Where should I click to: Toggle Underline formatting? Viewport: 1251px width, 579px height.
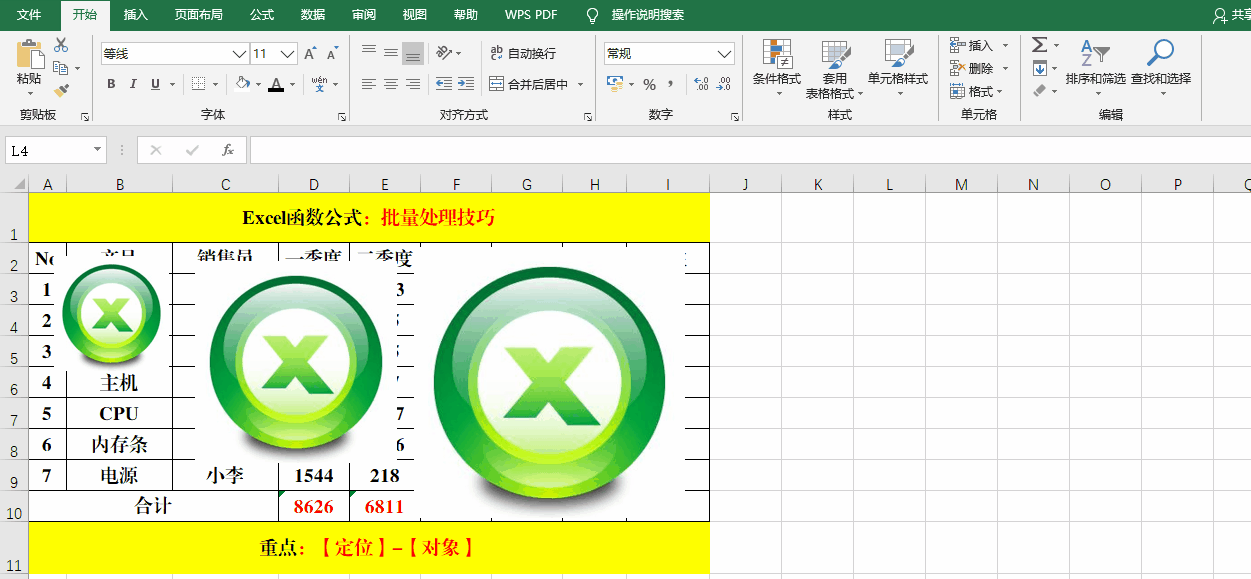(155, 84)
